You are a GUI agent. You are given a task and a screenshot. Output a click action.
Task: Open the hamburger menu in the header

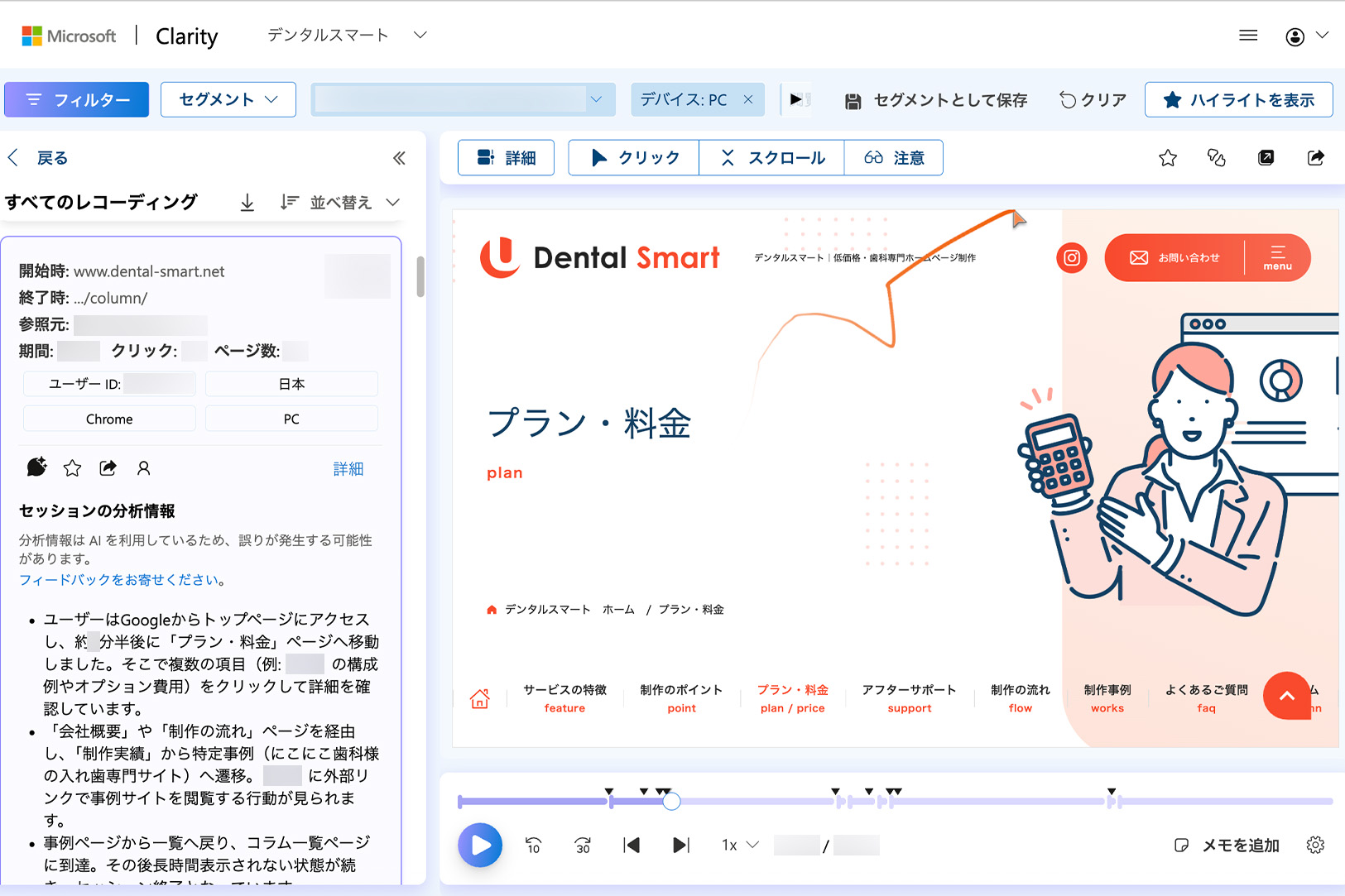(x=1248, y=36)
